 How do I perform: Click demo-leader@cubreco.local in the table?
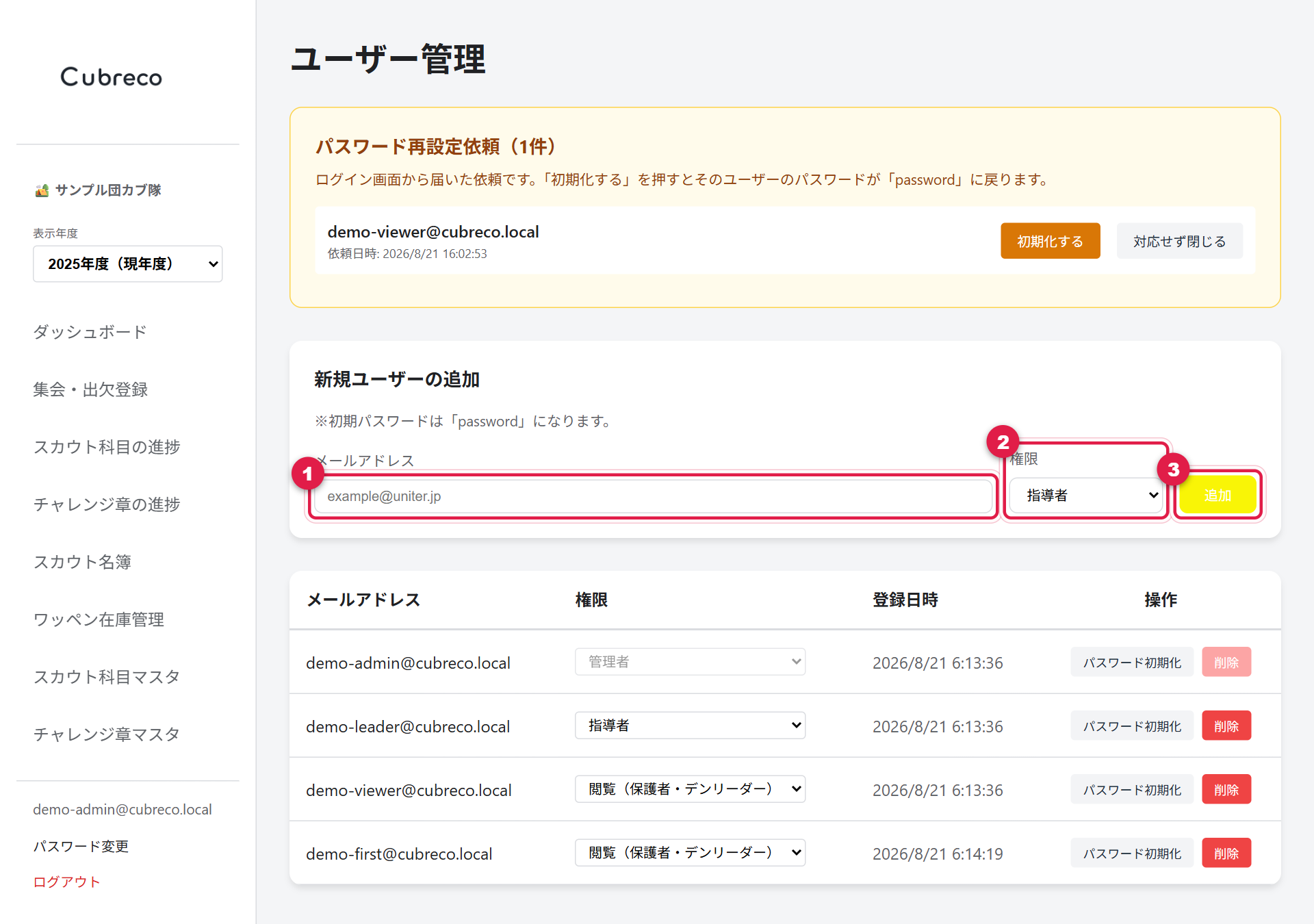408,727
